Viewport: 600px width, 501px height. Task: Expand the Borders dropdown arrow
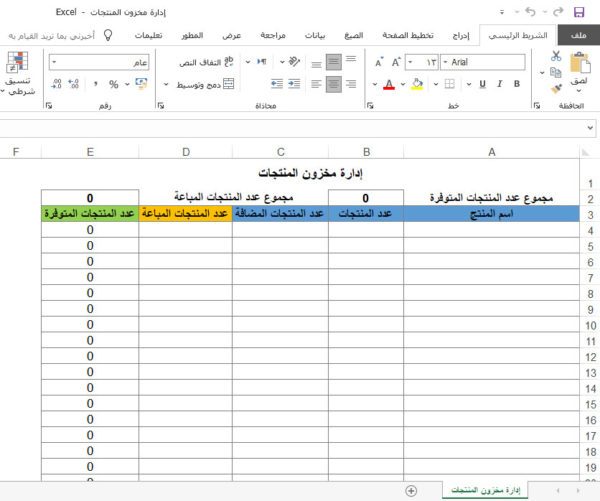(x=435, y=84)
